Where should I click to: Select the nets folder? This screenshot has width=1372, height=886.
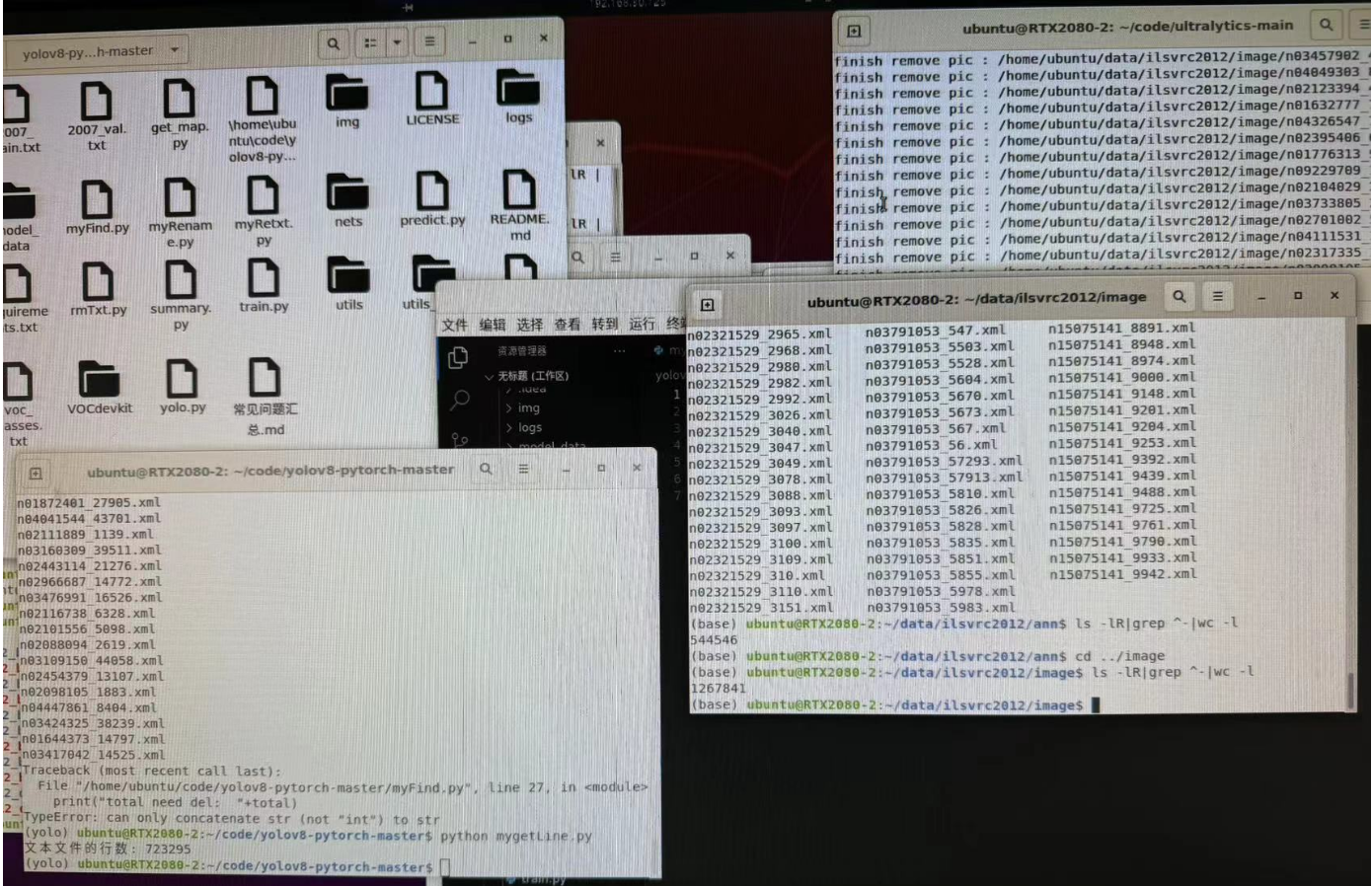(347, 201)
